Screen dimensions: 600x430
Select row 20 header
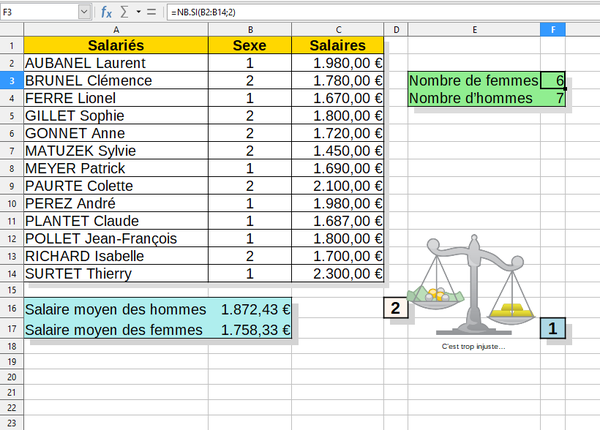tap(12, 377)
